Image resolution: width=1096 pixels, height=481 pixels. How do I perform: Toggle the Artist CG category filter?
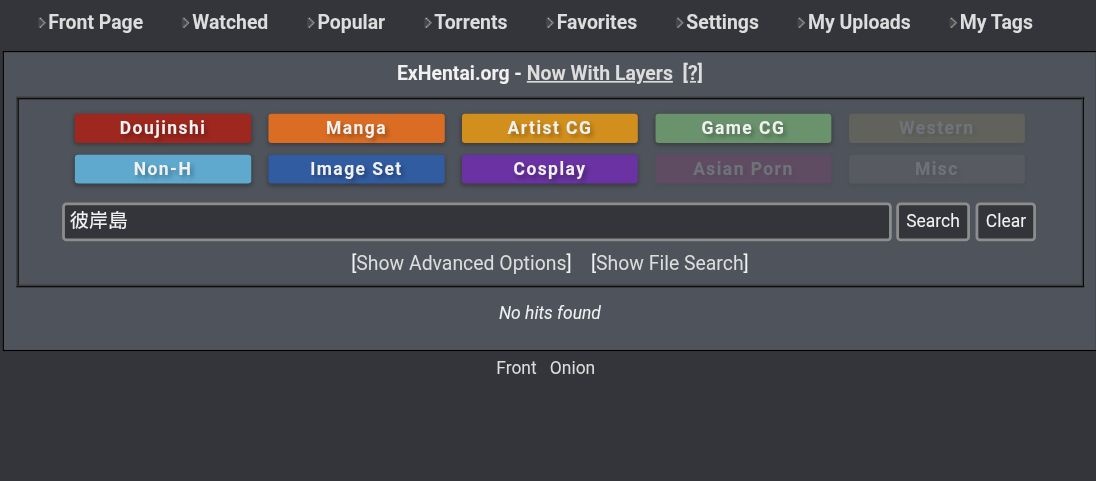549,128
